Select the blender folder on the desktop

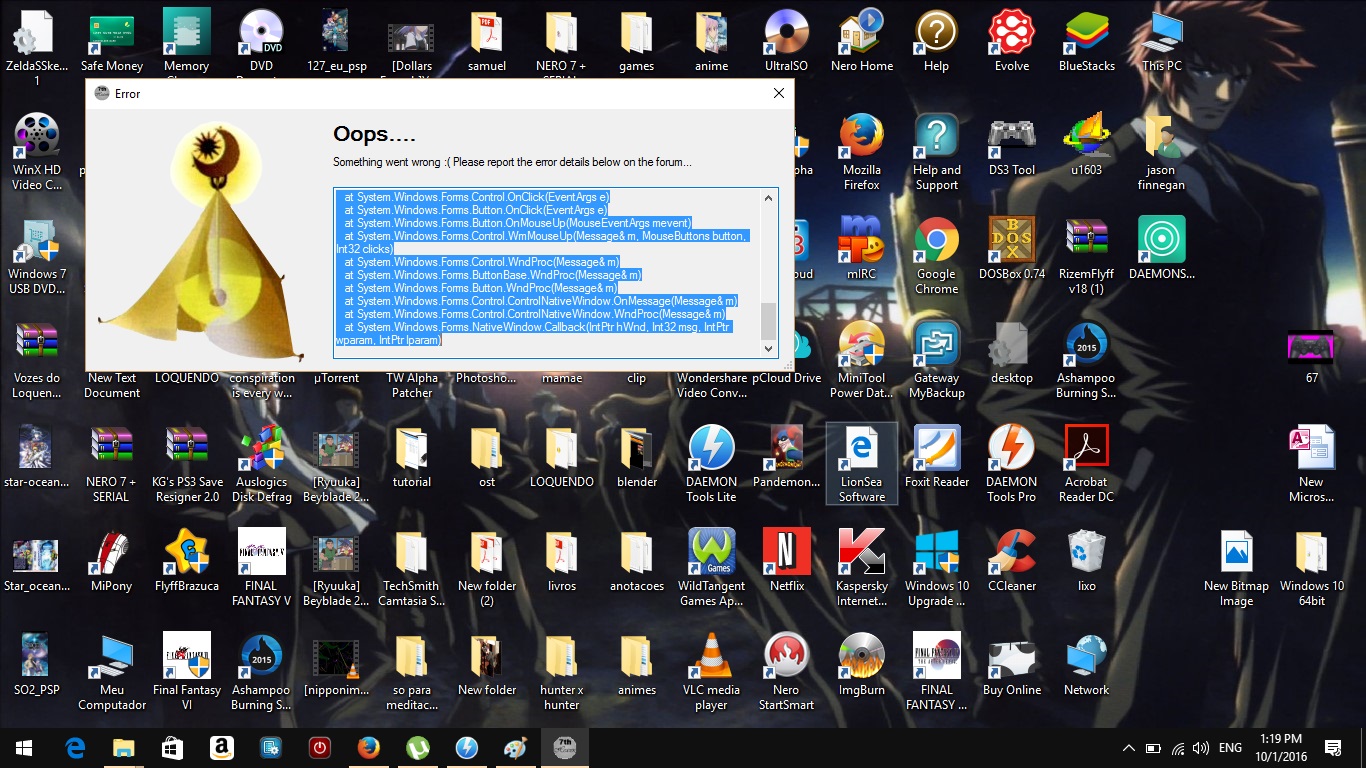[637, 458]
